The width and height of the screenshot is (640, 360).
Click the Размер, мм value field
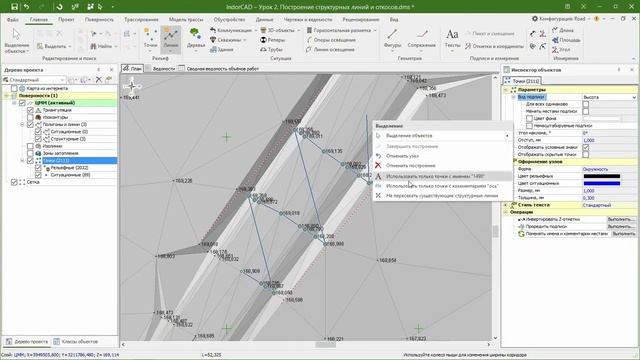coord(609,191)
